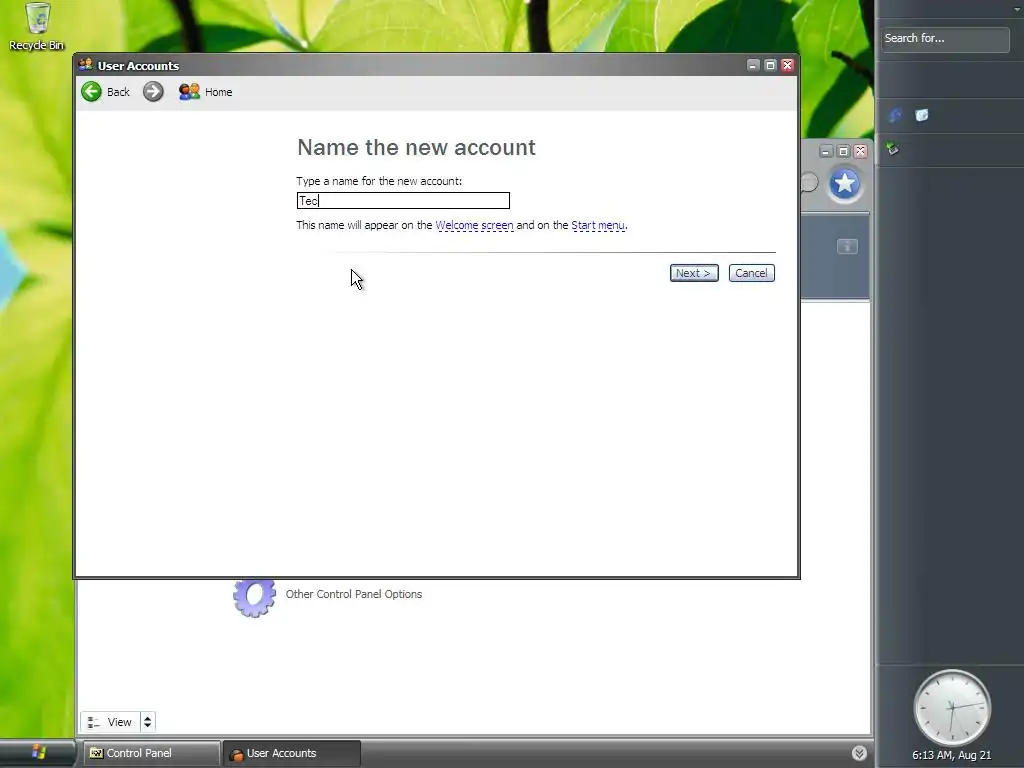Click the blue star favorites icon

pyautogui.click(x=844, y=184)
